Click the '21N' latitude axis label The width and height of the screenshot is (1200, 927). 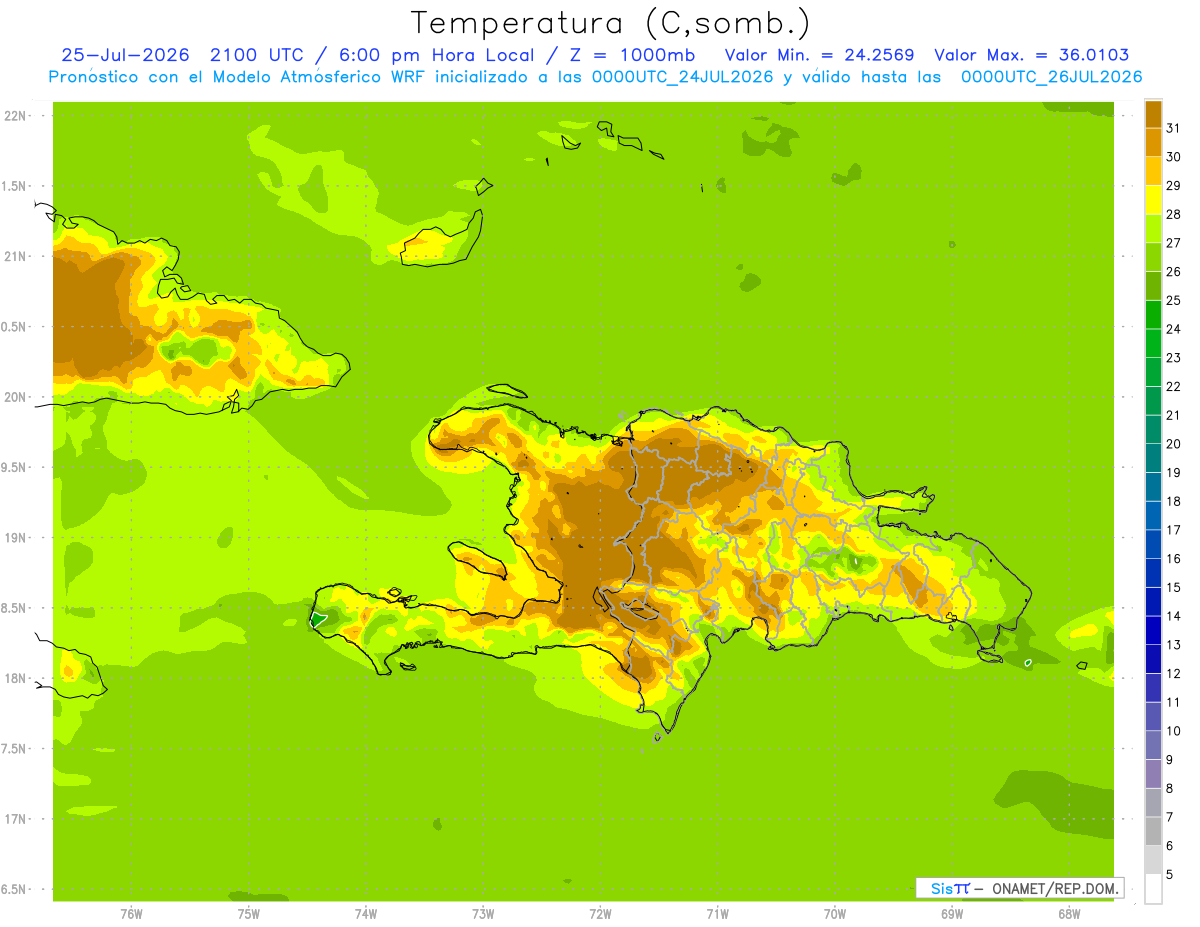click(x=15, y=257)
